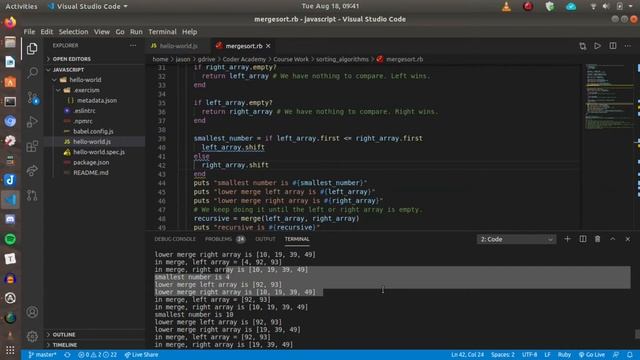Viewport: 640px width, 360px height.
Task: Open Discord from the Ubuntu dock
Action: tap(10, 219)
